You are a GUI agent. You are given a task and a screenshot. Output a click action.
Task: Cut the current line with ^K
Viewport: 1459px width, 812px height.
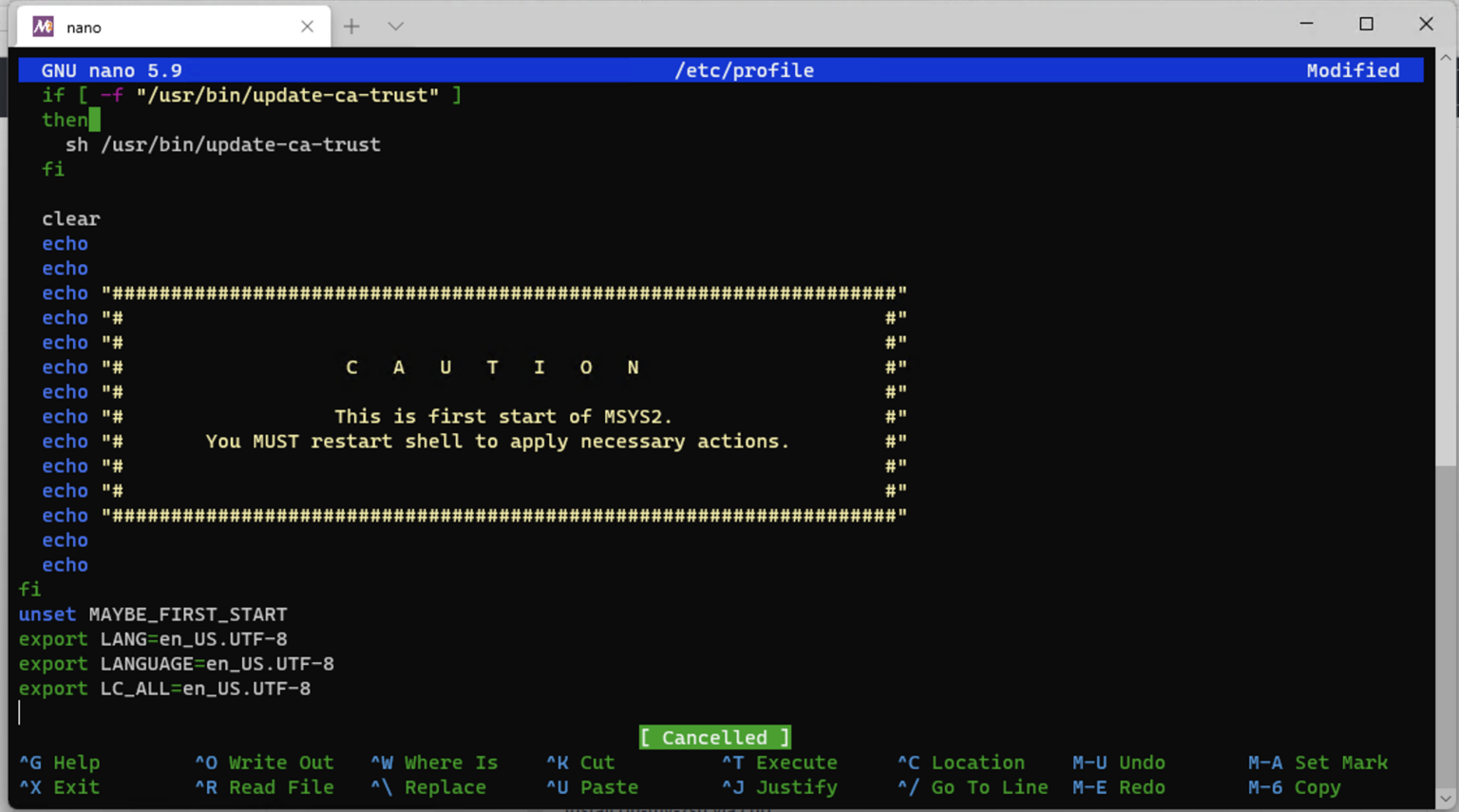pos(579,762)
